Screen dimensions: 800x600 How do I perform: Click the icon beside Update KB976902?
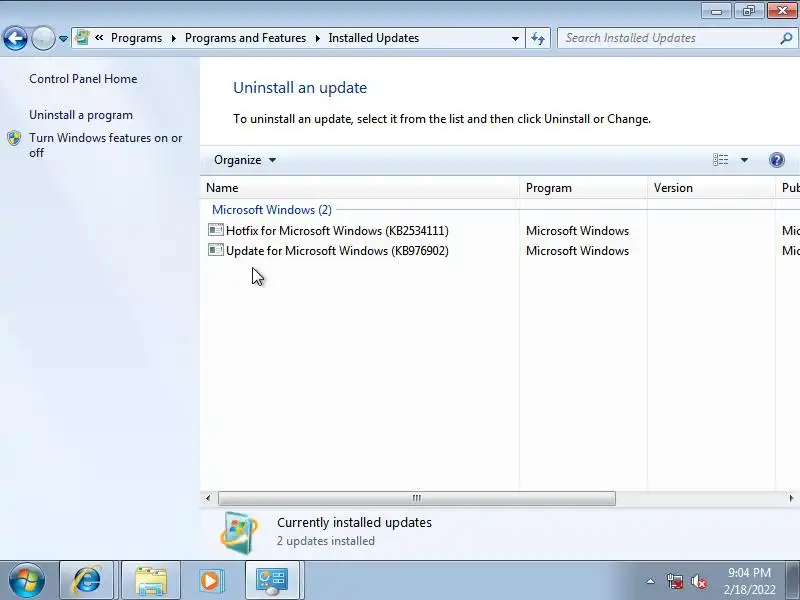(216, 250)
